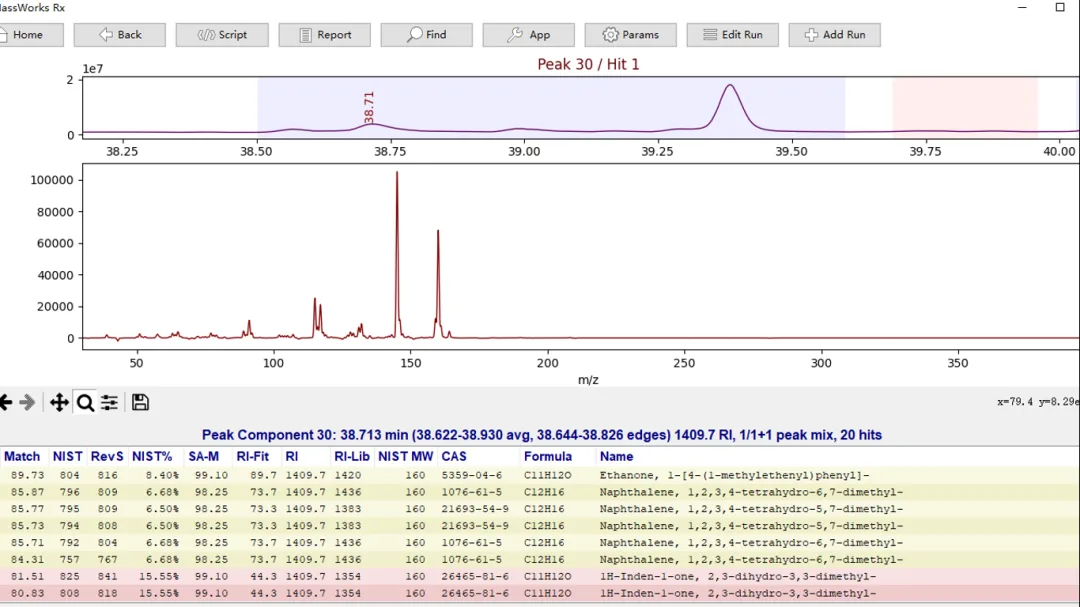This screenshot has width=1080, height=607.
Task: Select the pan/move axes tool
Action: [59, 402]
